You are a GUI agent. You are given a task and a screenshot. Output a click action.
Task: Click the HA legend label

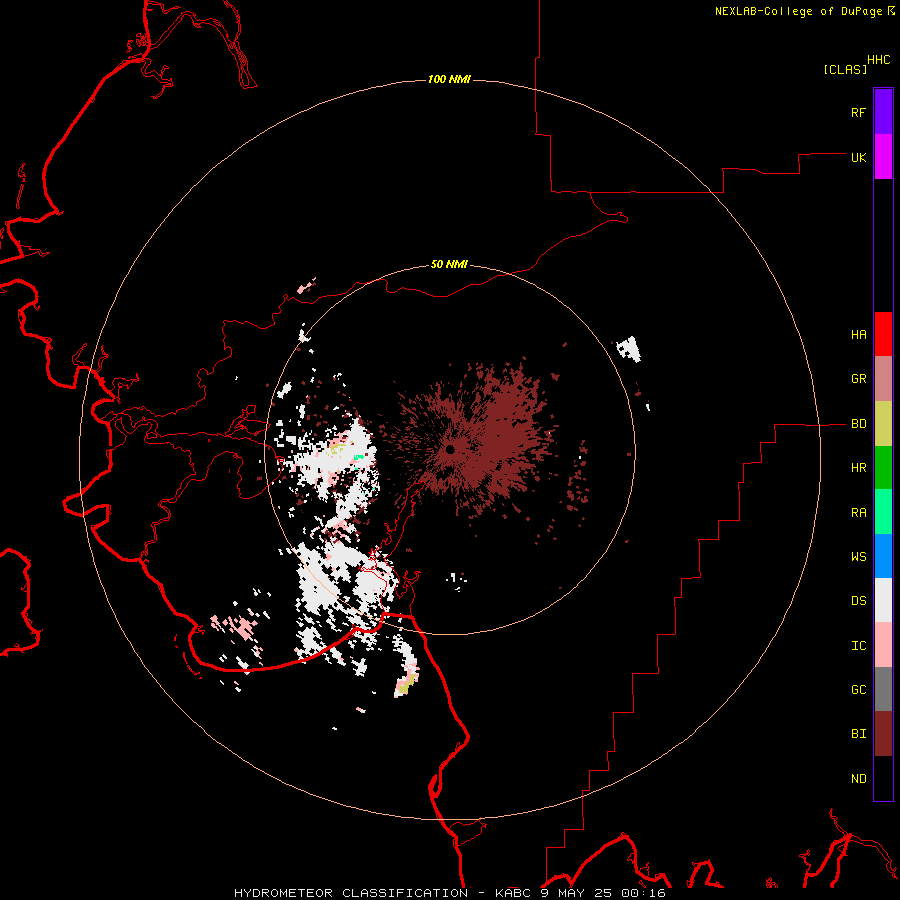coord(858,334)
